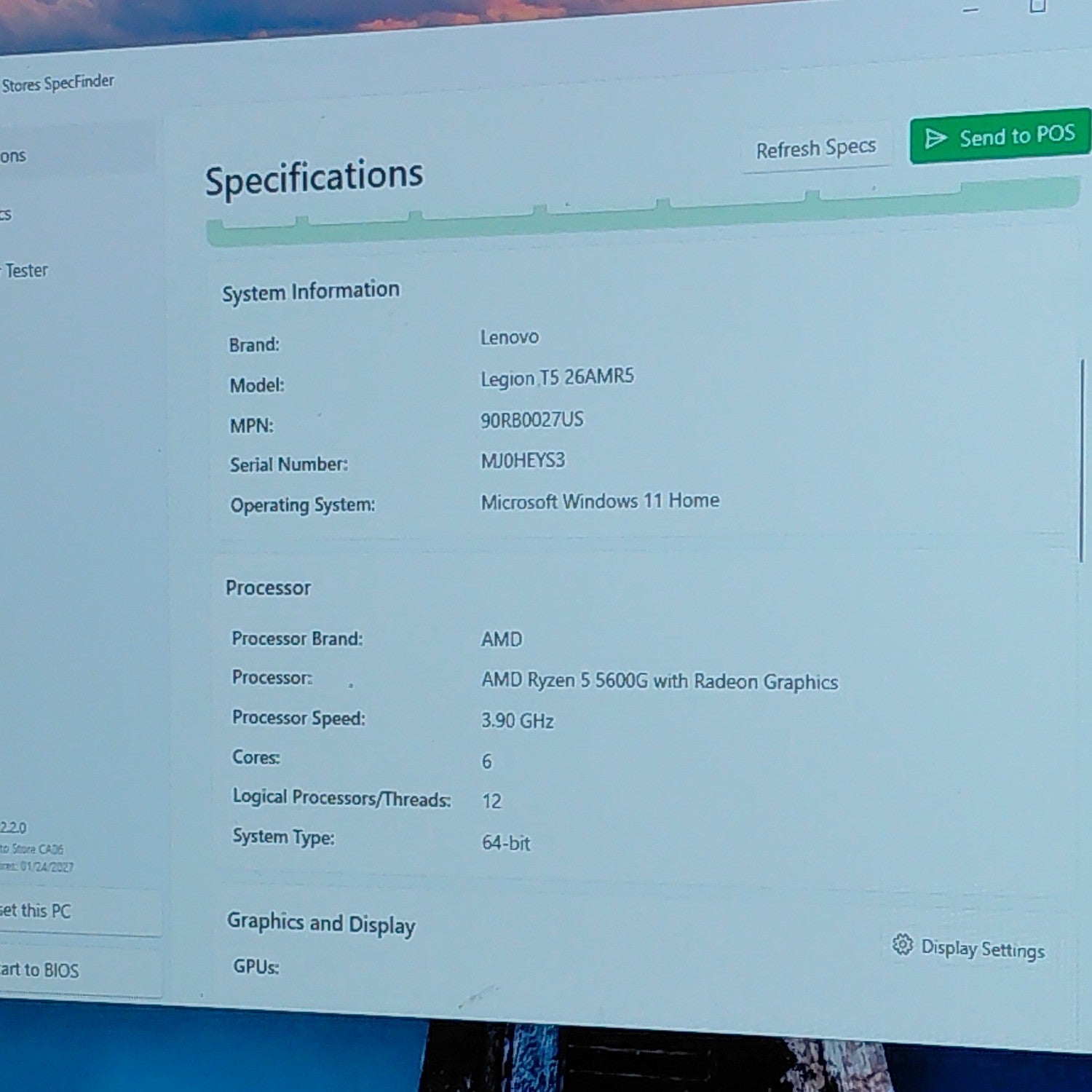1092x1092 pixels.
Task: Open Display Settings
Action: pyautogui.click(x=969, y=947)
